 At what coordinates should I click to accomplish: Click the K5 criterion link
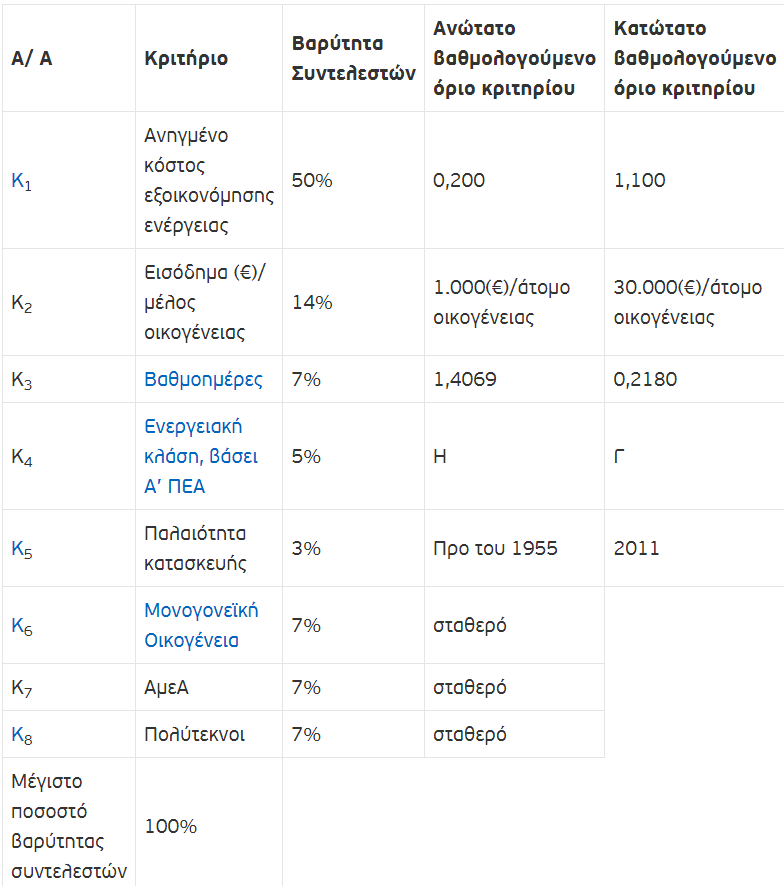[x=21, y=549]
